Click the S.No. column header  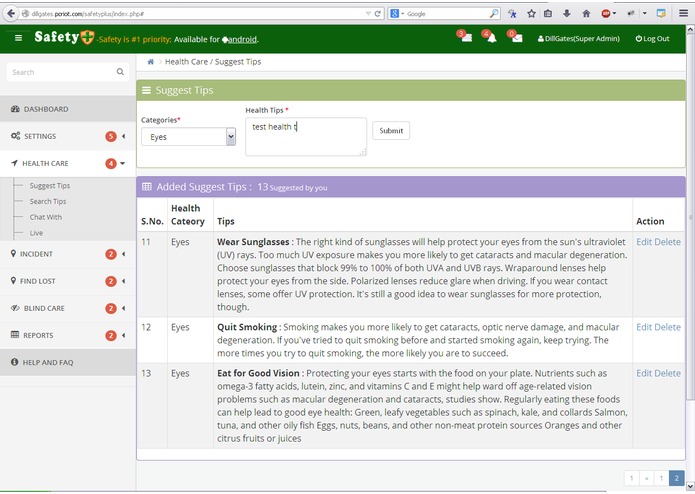pos(152,221)
